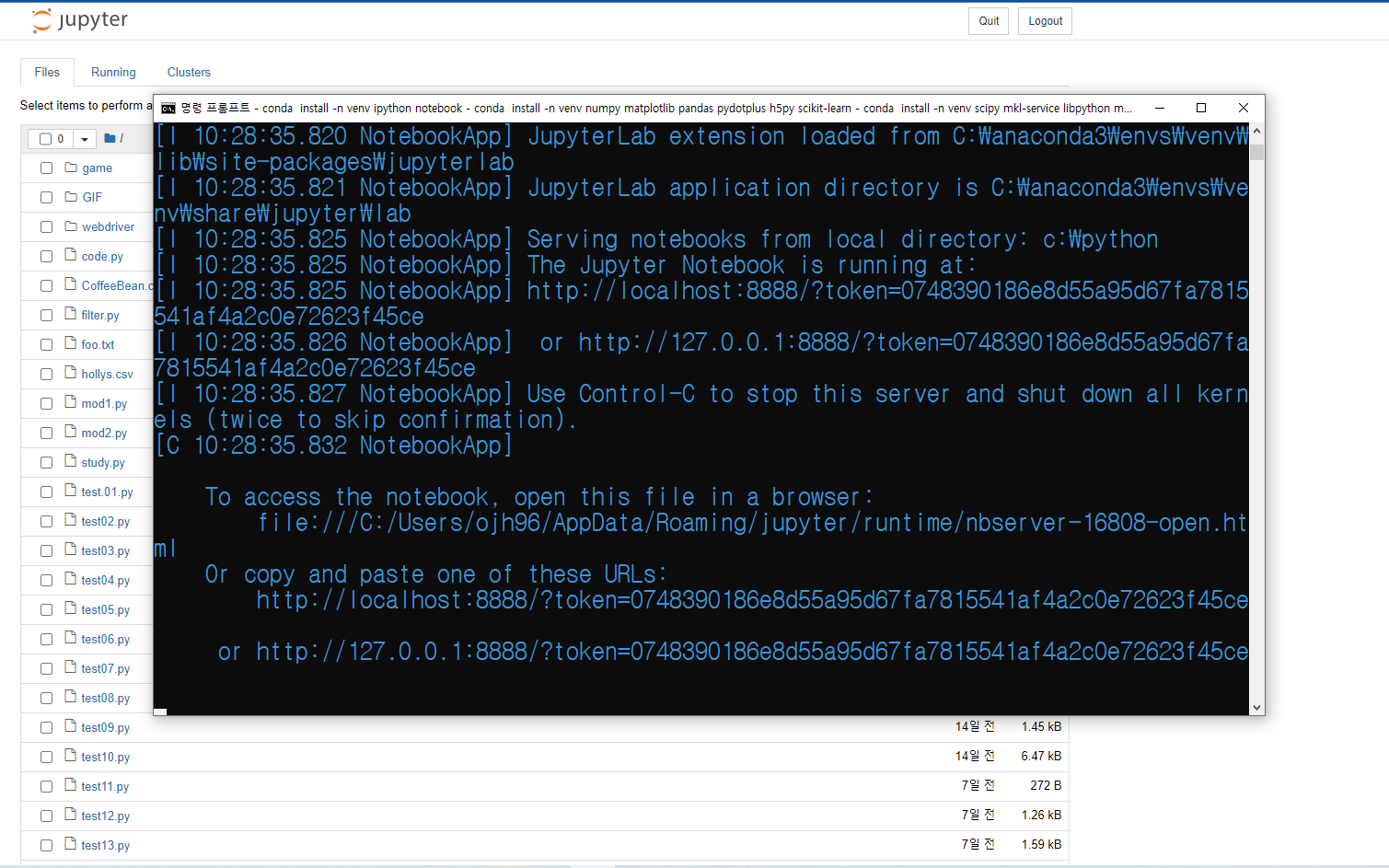Click the 6.47 kB file size

click(x=1041, y=756)
